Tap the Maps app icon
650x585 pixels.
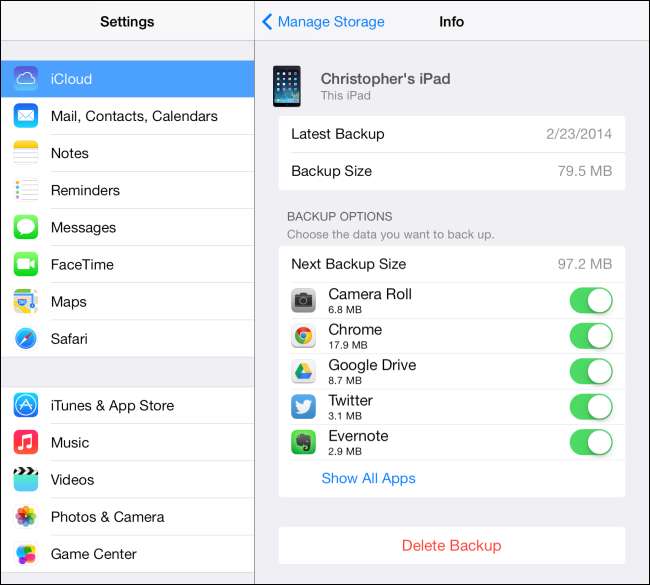[26, 301]
